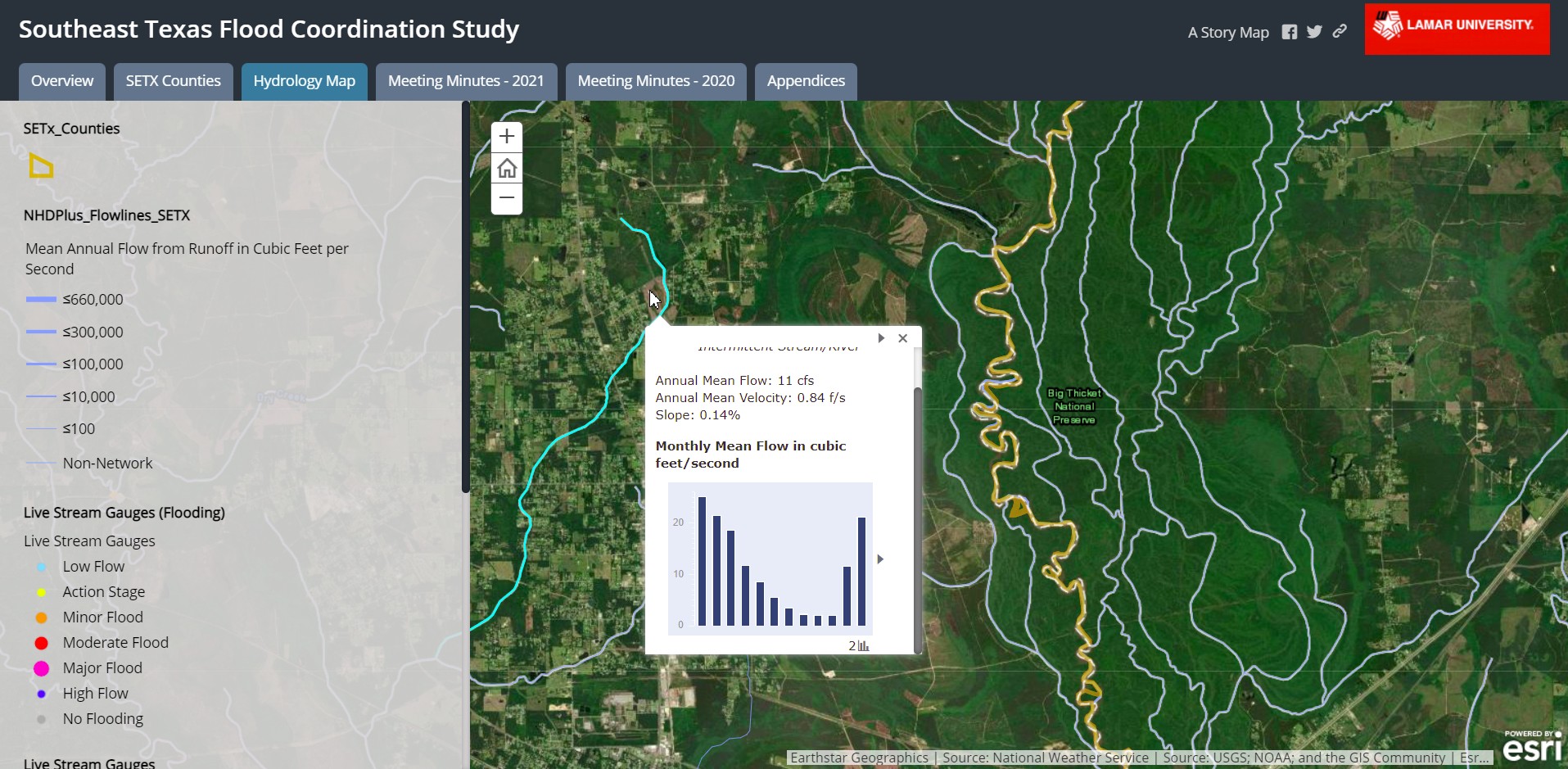
Task: Go to the Appendices tab
Action: tap(806, 81)
